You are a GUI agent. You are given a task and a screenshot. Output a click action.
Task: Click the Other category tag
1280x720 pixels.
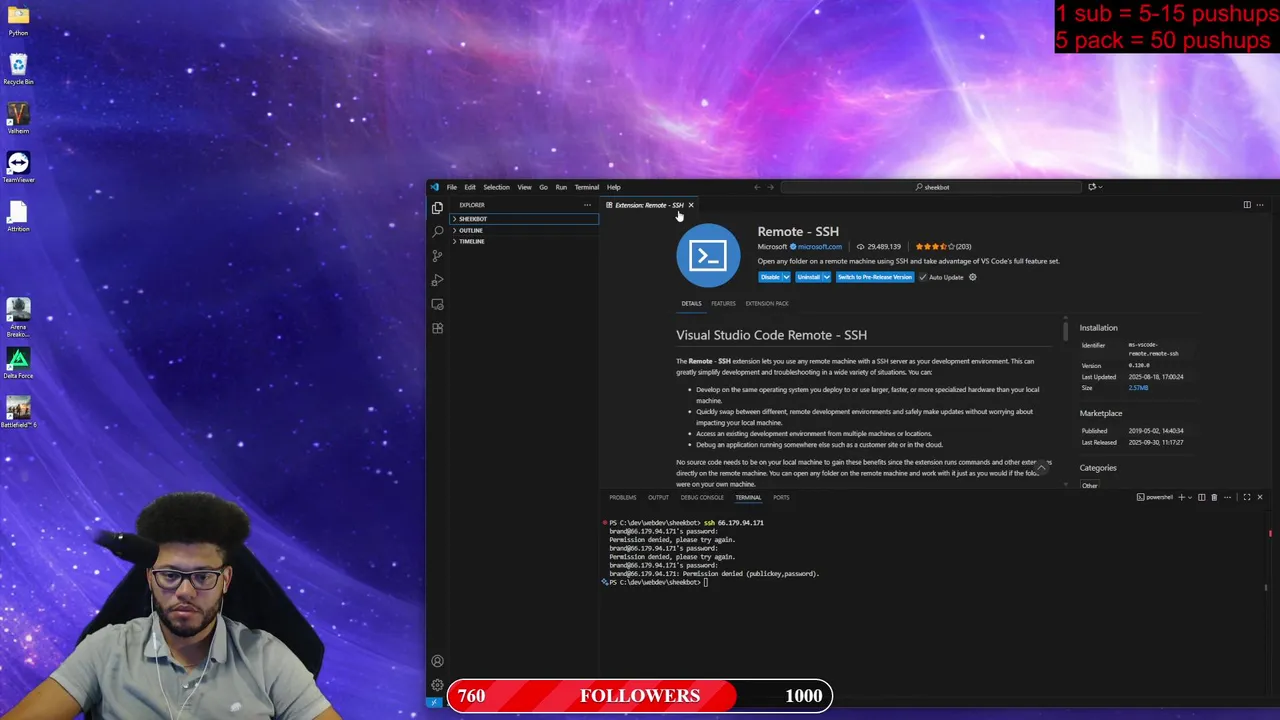[x=1089, y=485]
